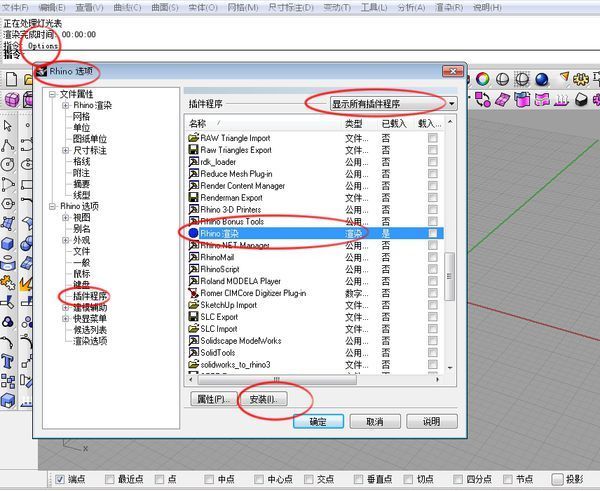Select the Text tool T icon

coord(8,361)
